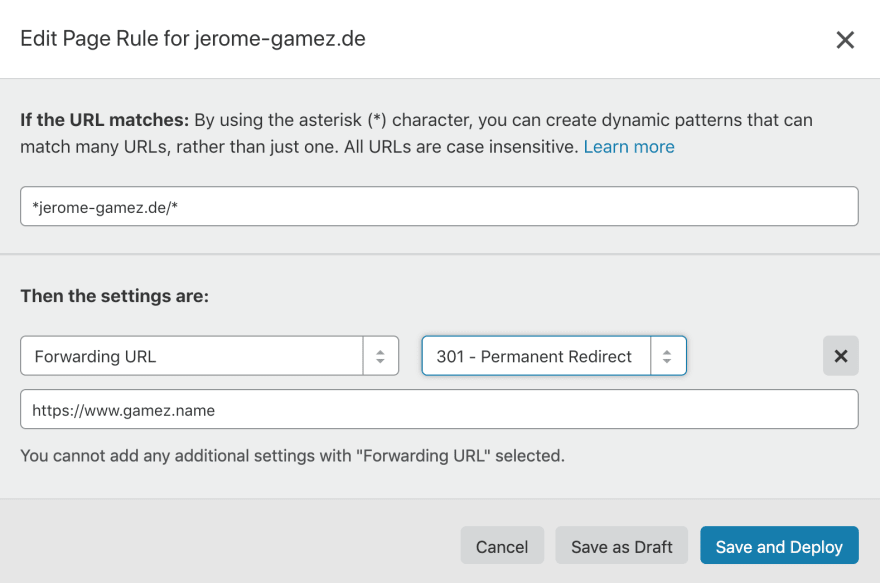Close the Edit Page Rule dialog
Screen dimensions: 880x583
coord(845,40)
